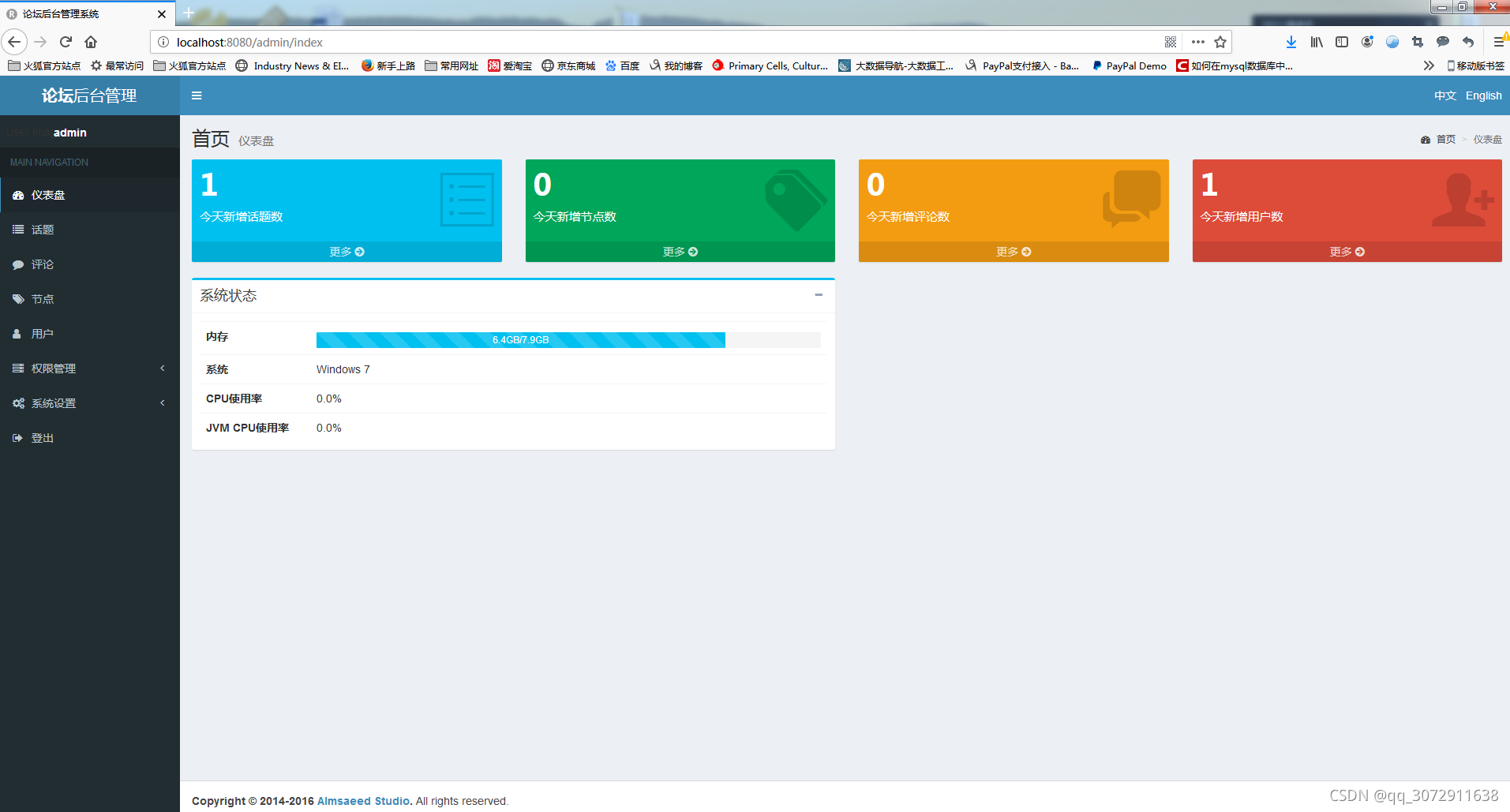The image size is (1510, 812).
Task: Open a new browser tab
Action: coord(189,13)
